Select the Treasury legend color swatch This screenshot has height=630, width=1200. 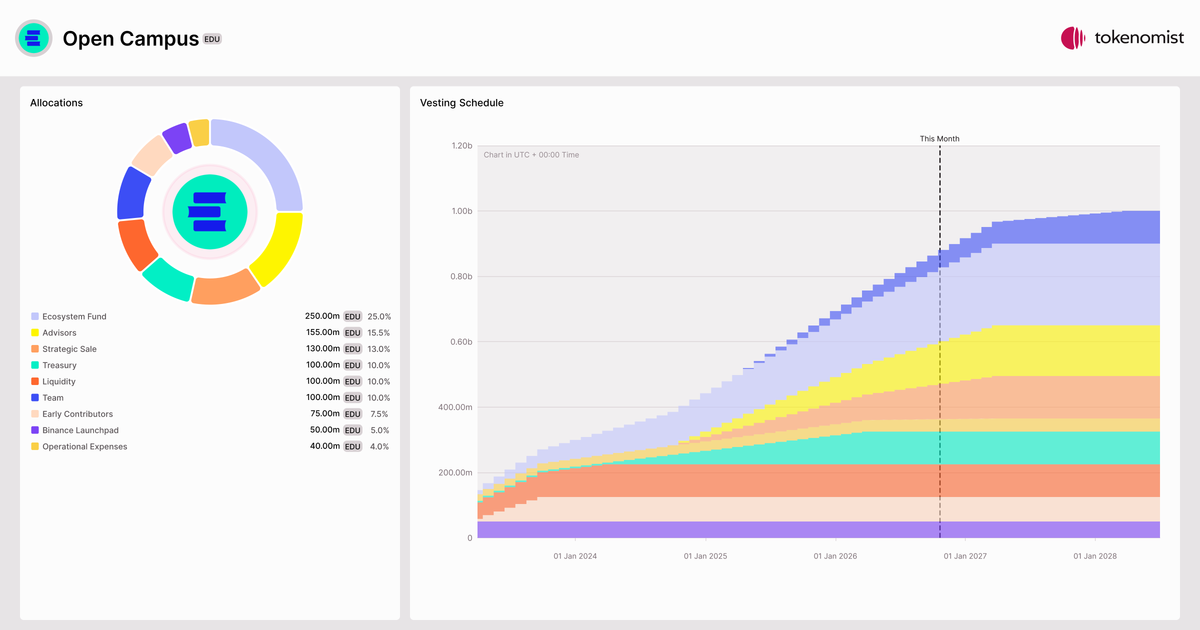tap(35, 365)
